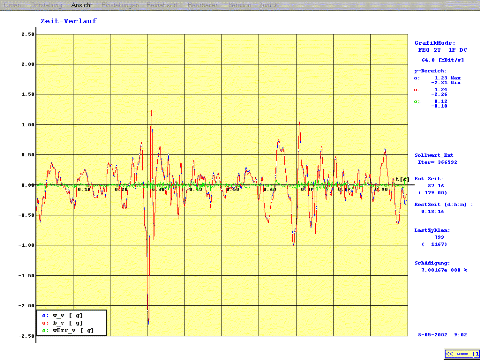Click the blue marker under y-Bereich
The height and width of the screenshot is (360, 480).
click(416, 78)
